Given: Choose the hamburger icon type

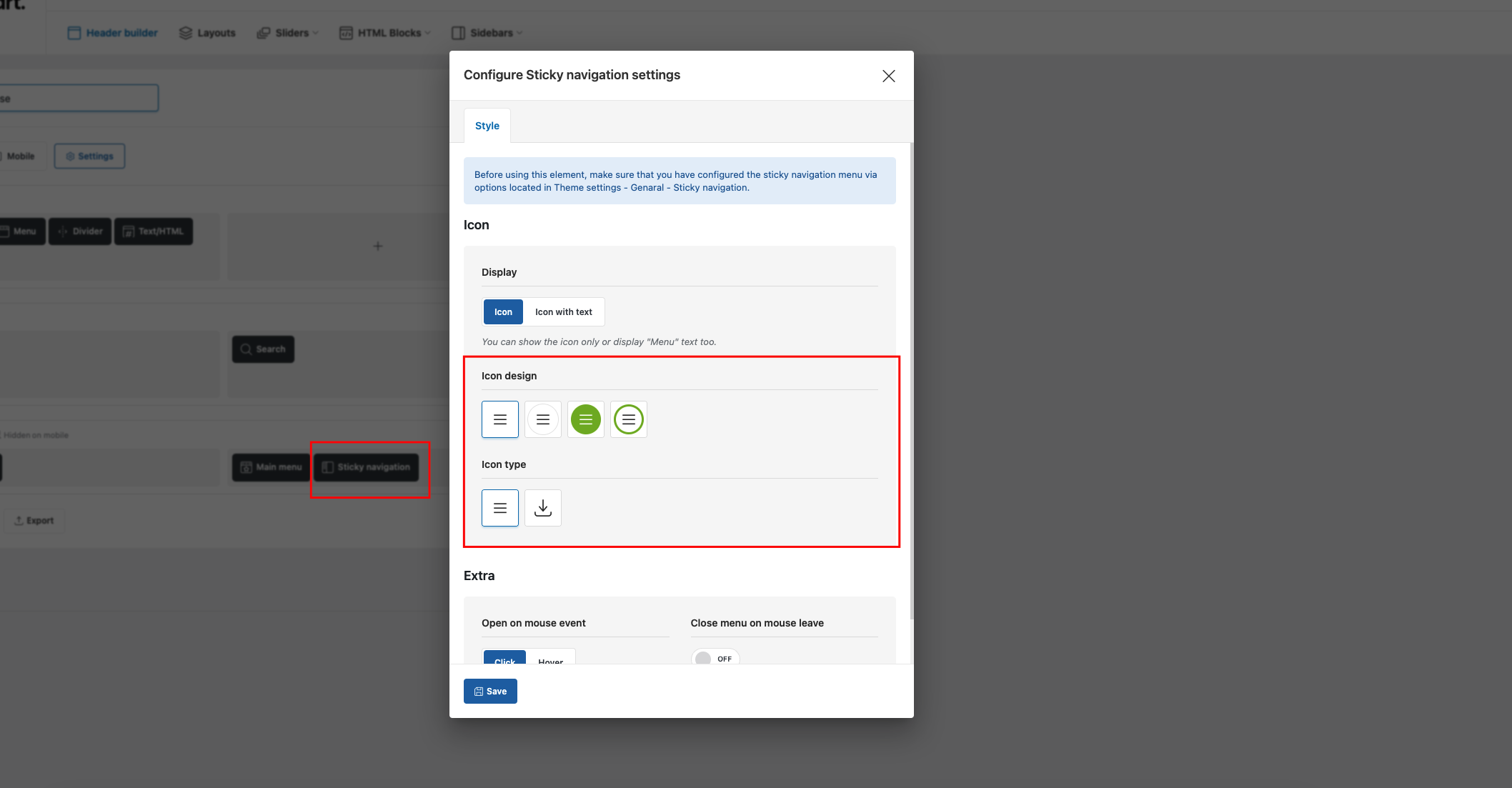Looking at the screenshot, I should coord(500,508).
